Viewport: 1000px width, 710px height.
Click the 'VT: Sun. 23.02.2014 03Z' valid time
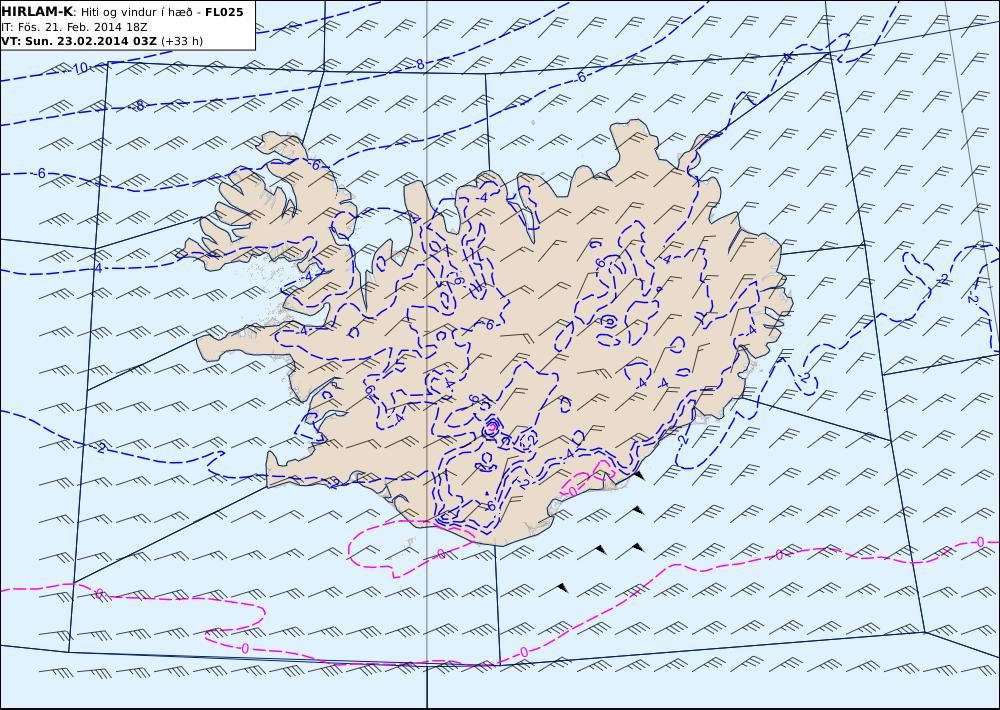pos(80,41)
